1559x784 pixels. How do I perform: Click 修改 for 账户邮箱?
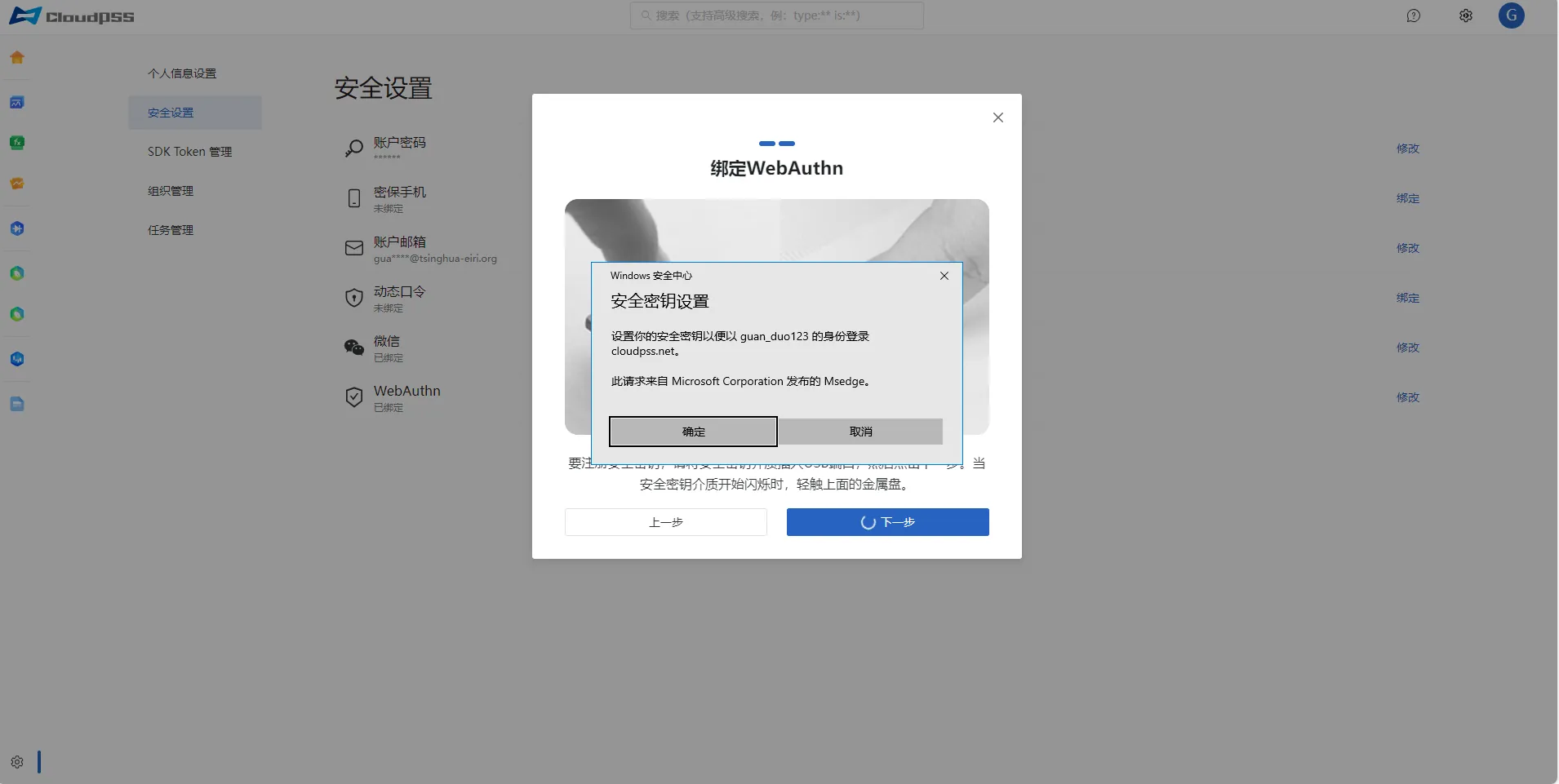1408,248
